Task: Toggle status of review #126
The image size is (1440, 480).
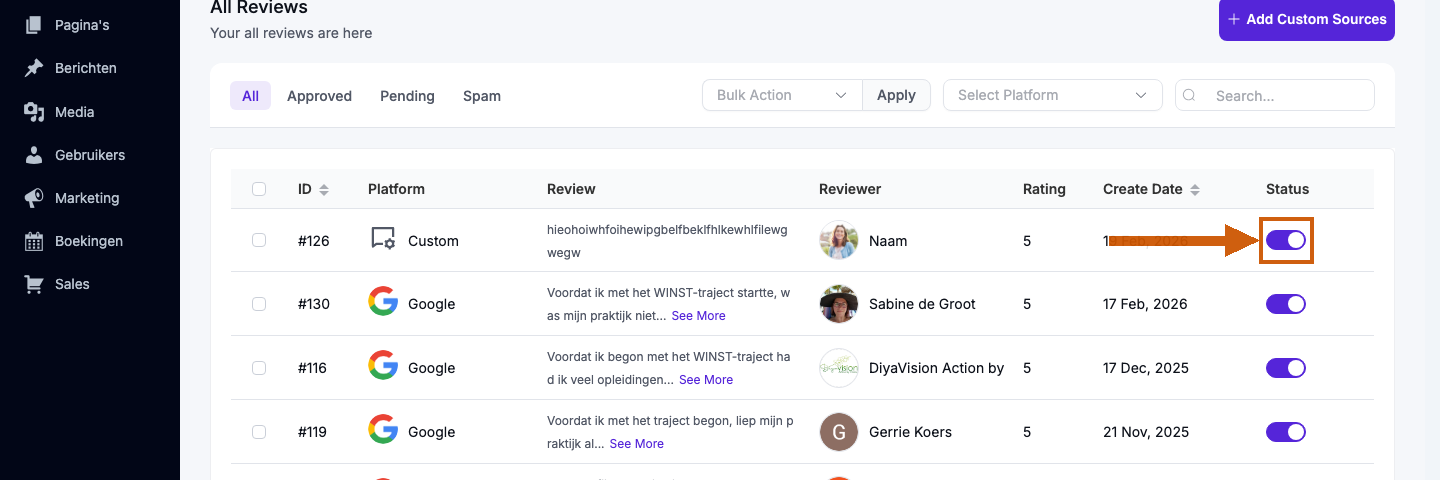Action: tap(1286, 240)
